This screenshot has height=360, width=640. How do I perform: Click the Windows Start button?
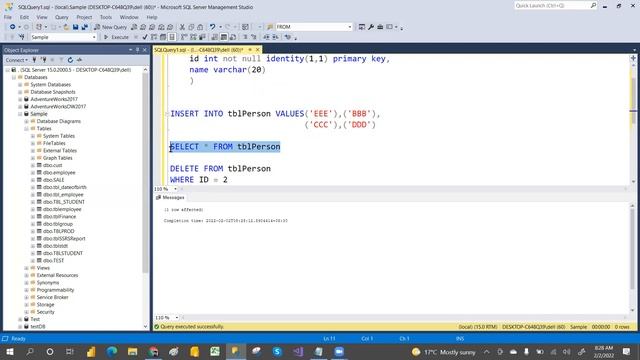[10, 351]
